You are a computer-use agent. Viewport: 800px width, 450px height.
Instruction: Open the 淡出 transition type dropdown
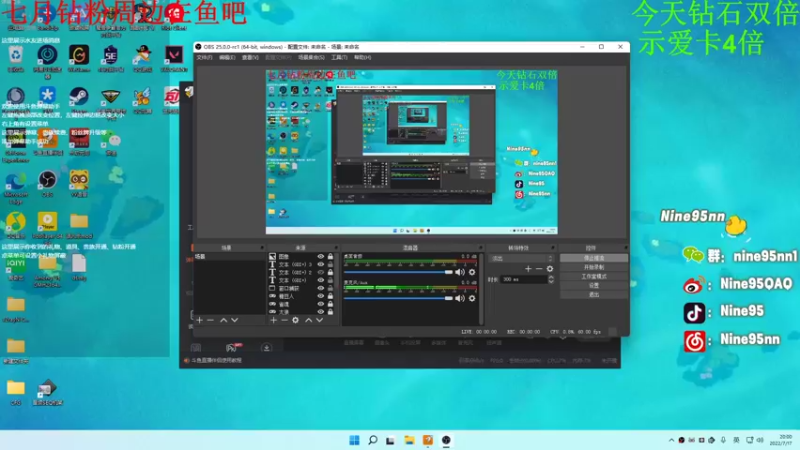(x=521, y=259)
